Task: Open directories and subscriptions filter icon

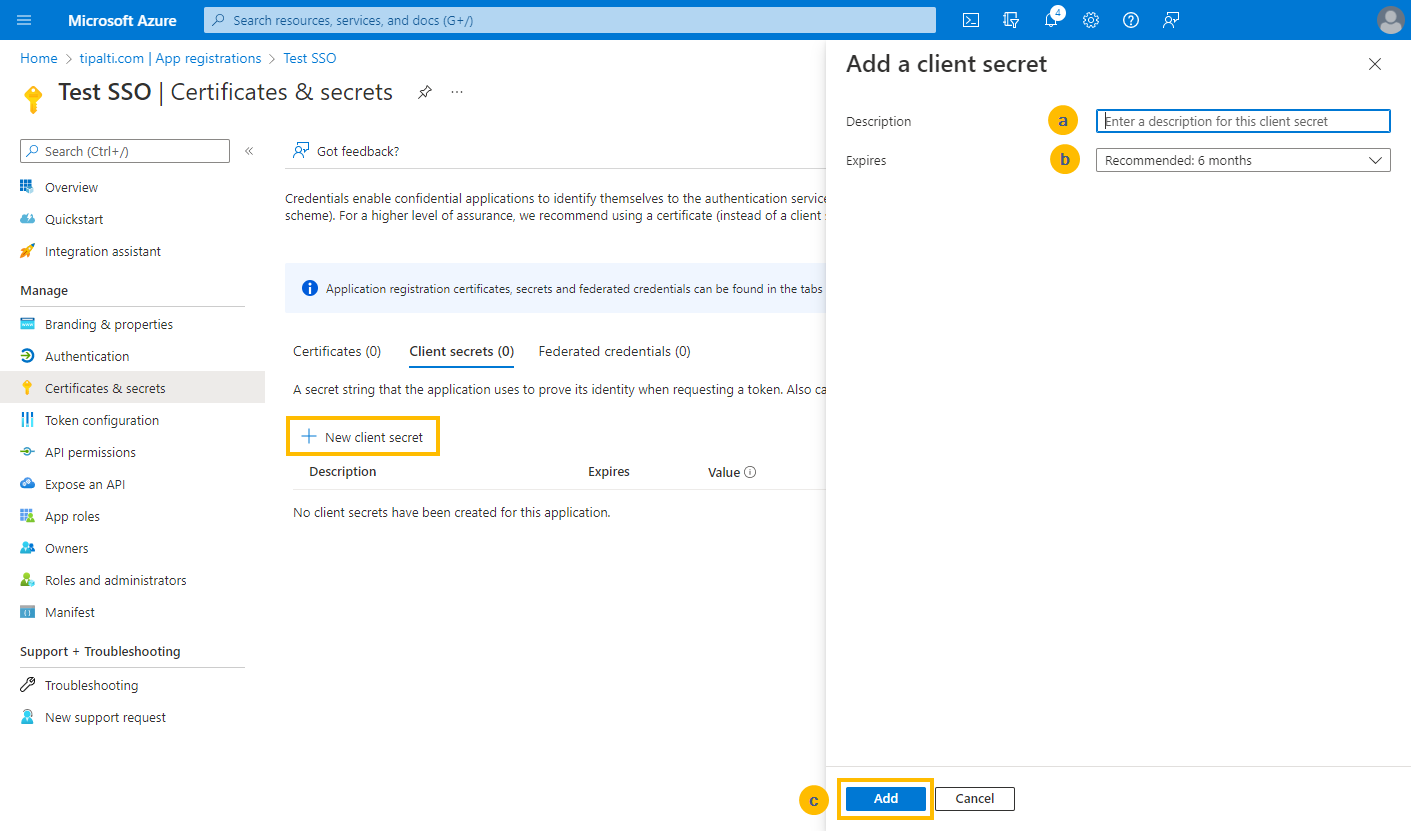Action: tap(1011, 20)
